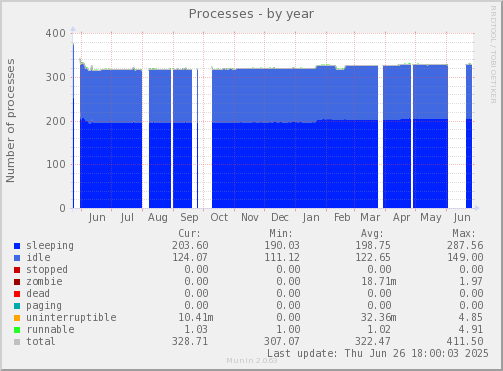Click the zombie legend color swatch
503x371 pixels.
(x=17, y=282)
